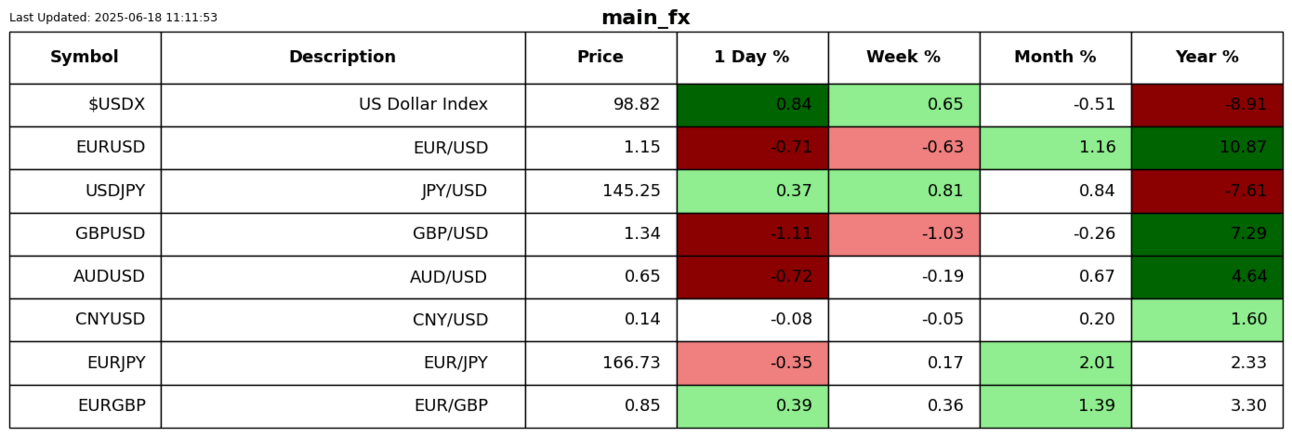1292x437 pixels.
Task: Click the CNYUSD symbol cell
Action: [x=85, y=320]
